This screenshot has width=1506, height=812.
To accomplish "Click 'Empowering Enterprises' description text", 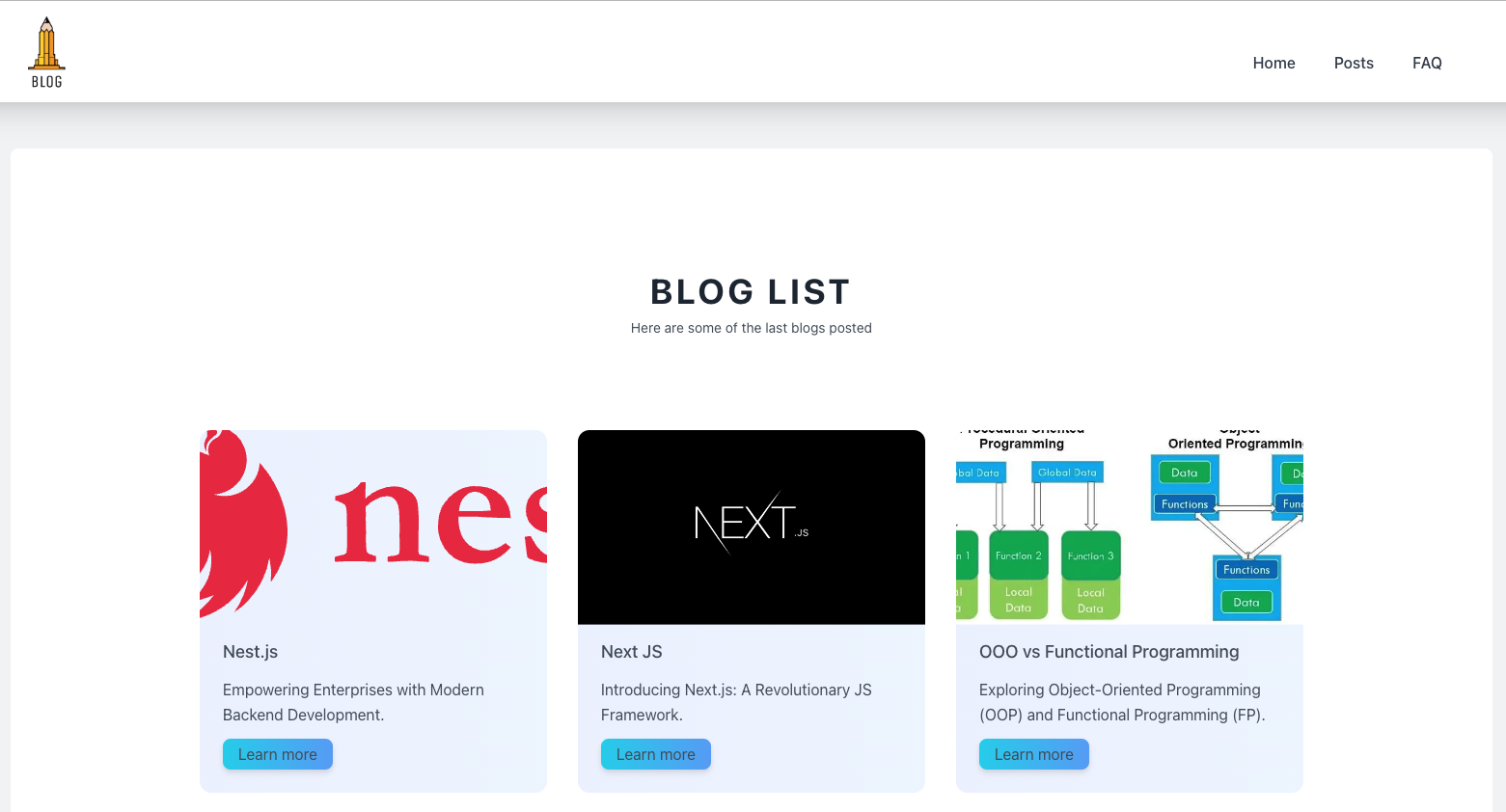I will pos(353,702).
